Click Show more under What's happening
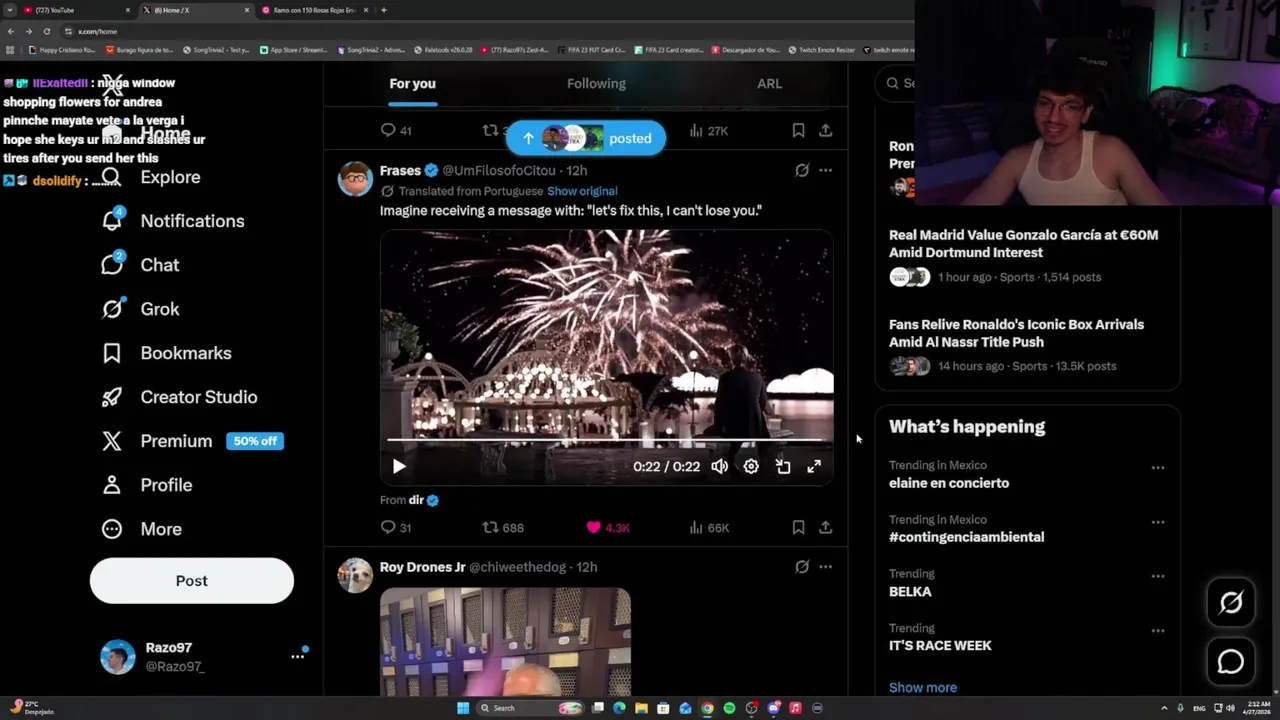1280x720 pixels. click(923, 688)
